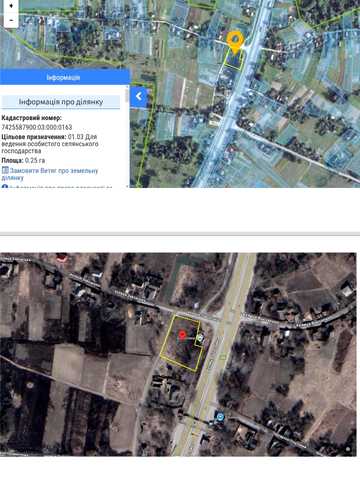Collapse the info panel using blue chevron arrow
Image resolution: width=360 pixels, height=480 pixels.
click(x=138, y=97)
